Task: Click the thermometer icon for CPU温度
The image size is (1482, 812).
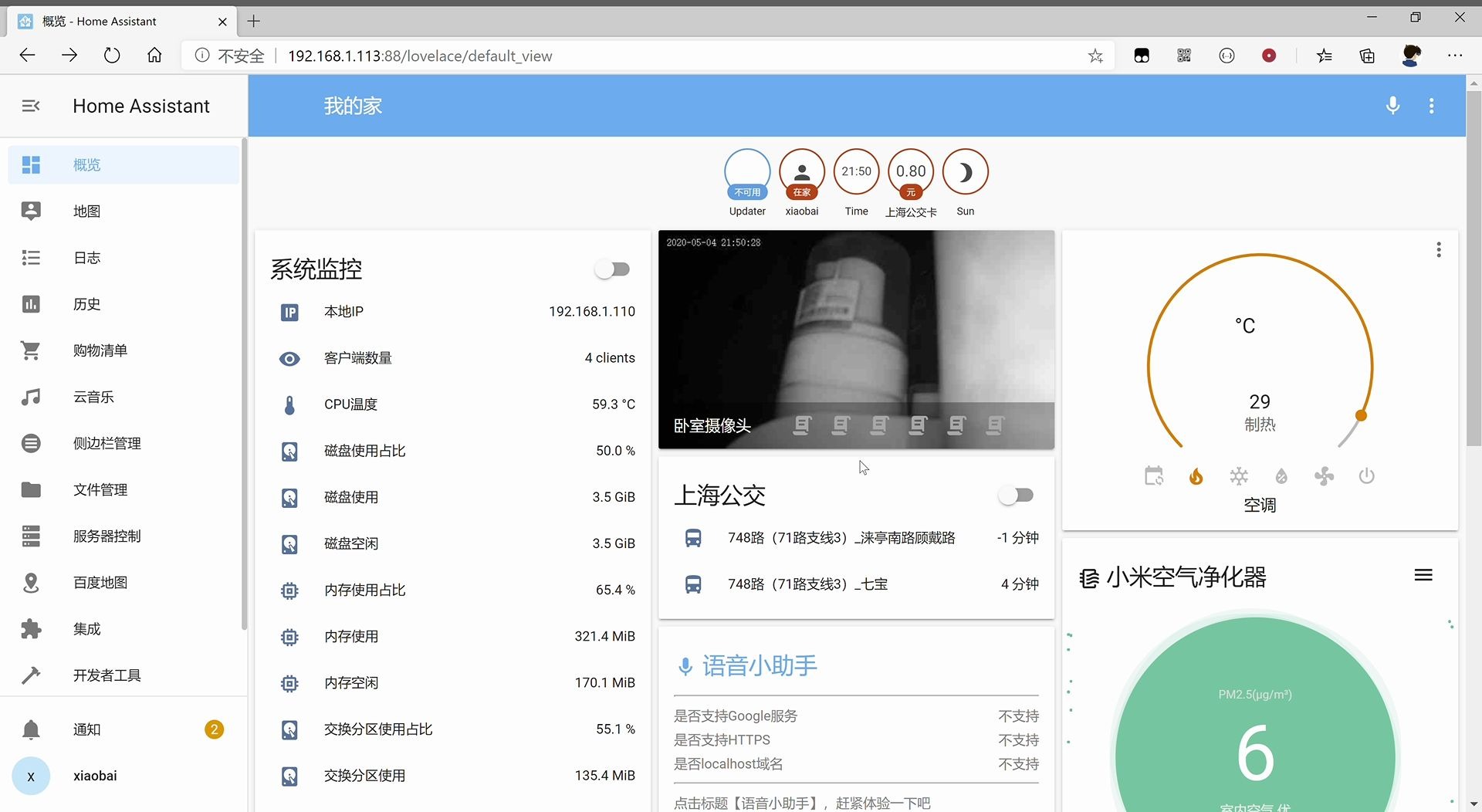Action: pyautogui.click(x=289, y=404)
